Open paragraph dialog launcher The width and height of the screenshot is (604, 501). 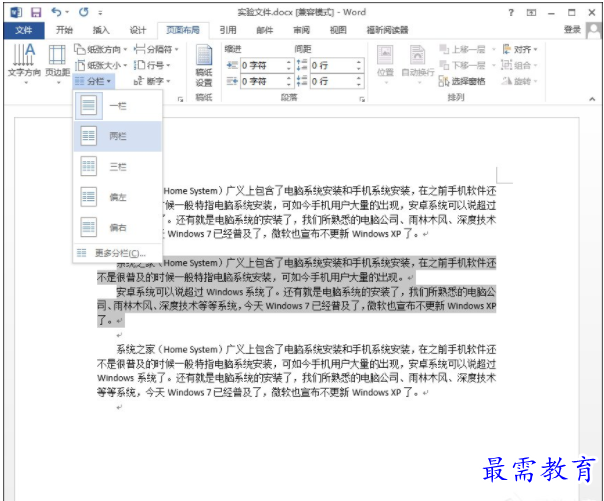tap(362, 99)
